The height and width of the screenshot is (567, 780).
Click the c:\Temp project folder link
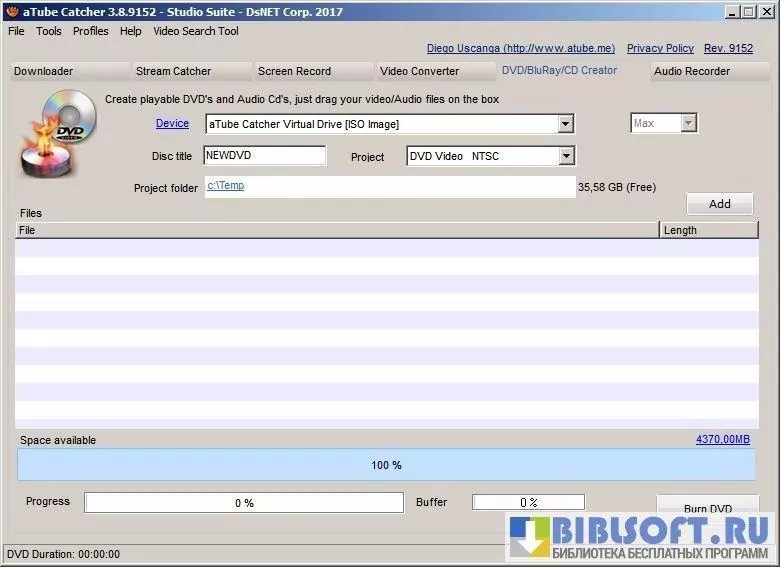point(225,186)
